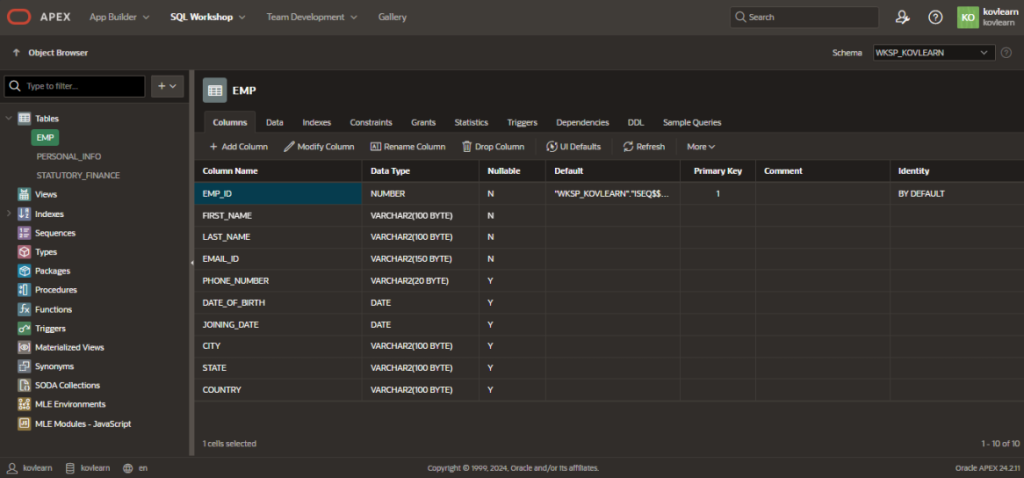Screen dimensions: 1024x478
Task: Click the Functions fx icon
Action: click(24, 309)
